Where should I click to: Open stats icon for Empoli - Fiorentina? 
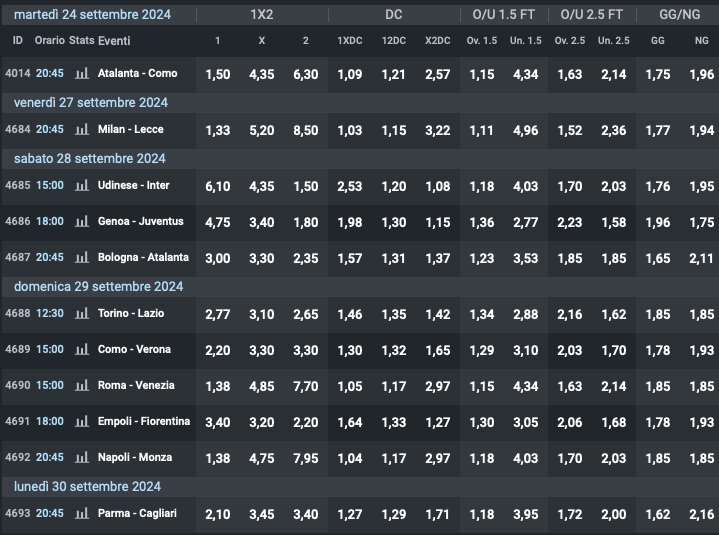[x=82, y=421]
